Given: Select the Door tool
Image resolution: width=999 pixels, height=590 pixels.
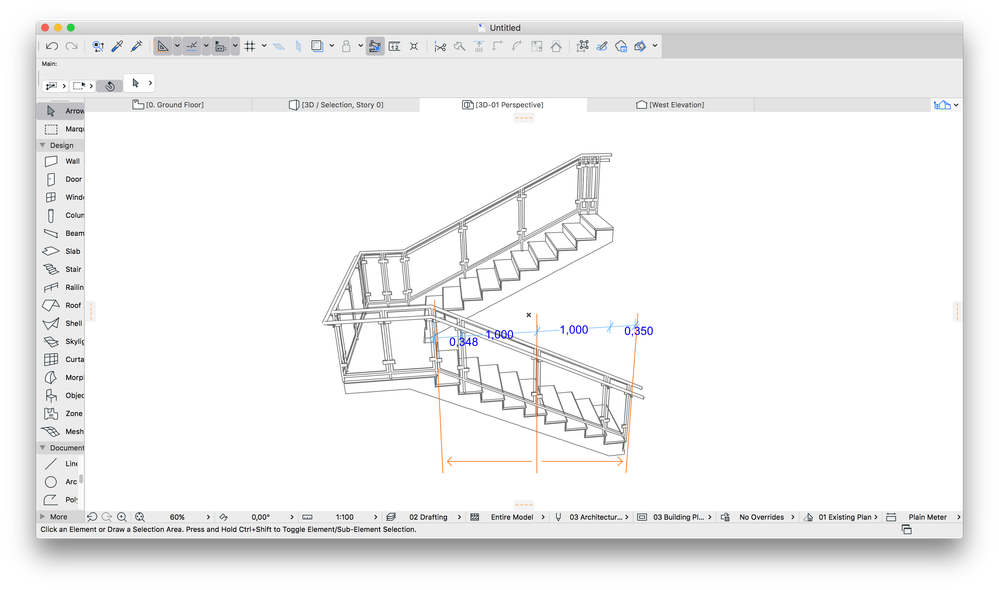Looking at the screenshot, I should (x=61, y=179).
